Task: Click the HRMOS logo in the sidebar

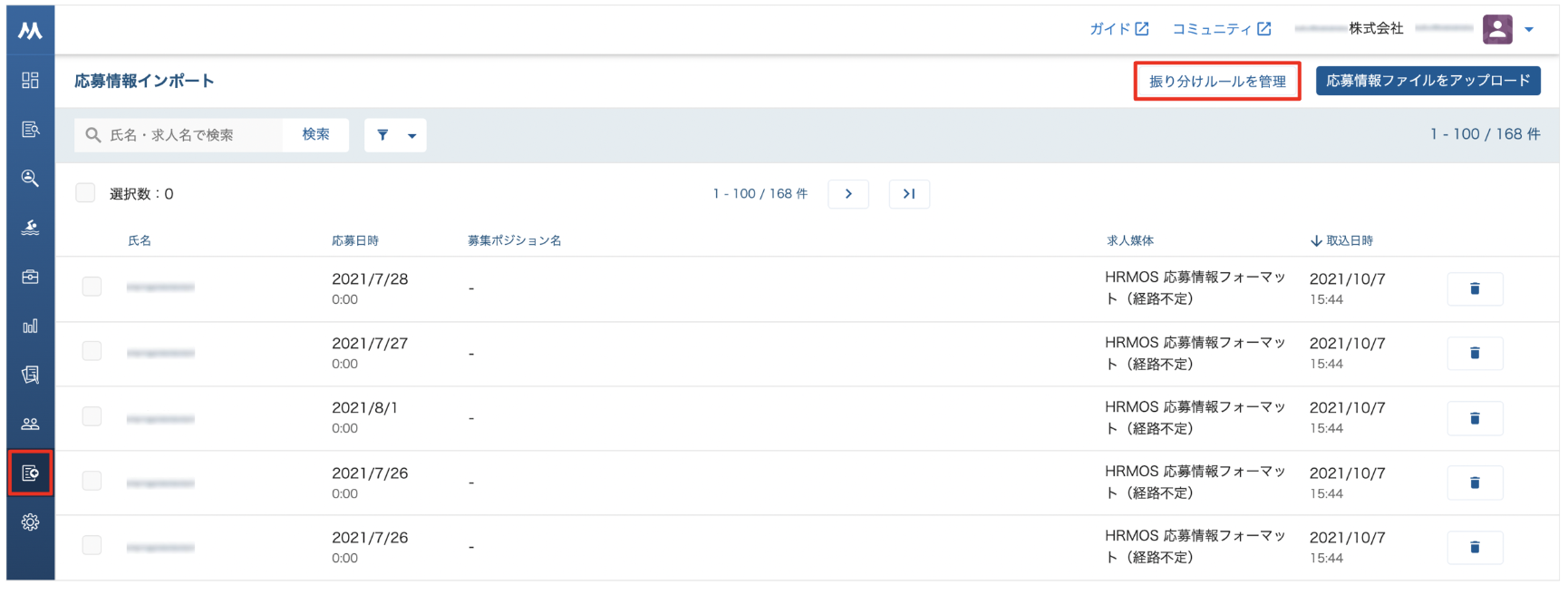Action: (30, 31)
